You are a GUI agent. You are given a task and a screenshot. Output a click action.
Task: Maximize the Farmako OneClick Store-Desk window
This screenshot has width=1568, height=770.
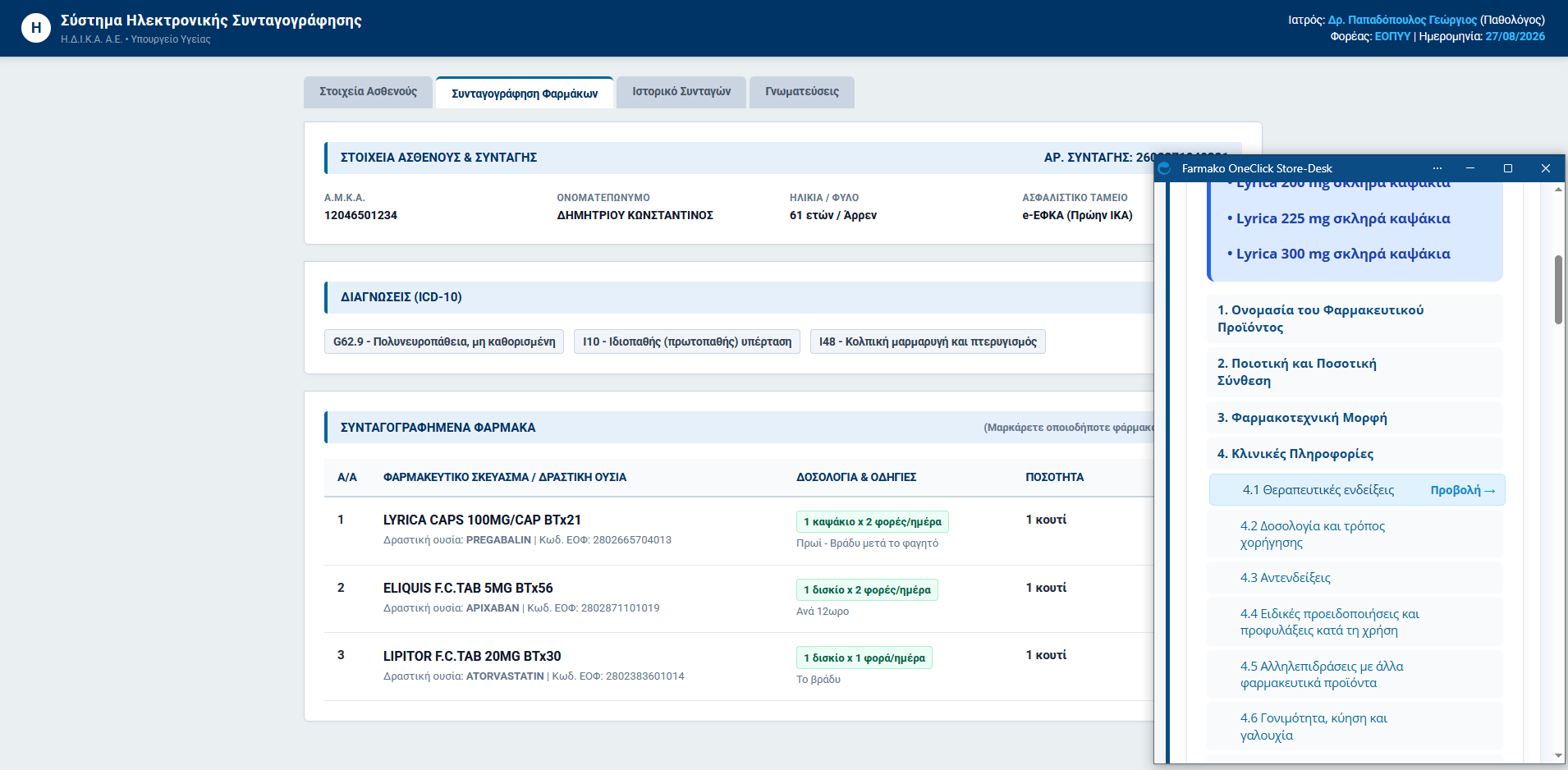click(1508, 168)
